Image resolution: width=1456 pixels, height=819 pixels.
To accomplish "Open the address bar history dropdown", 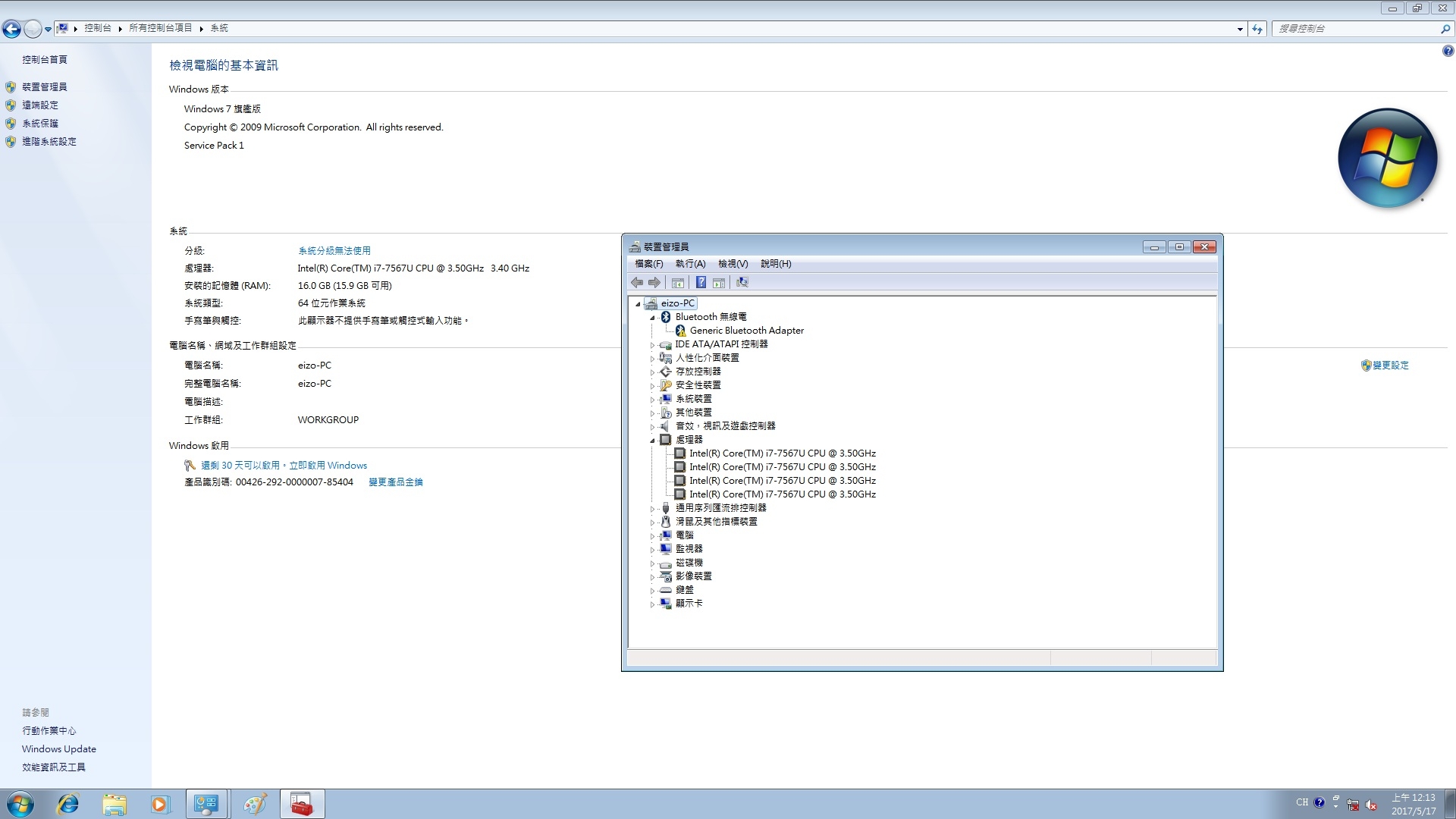I will point(1240,29).
